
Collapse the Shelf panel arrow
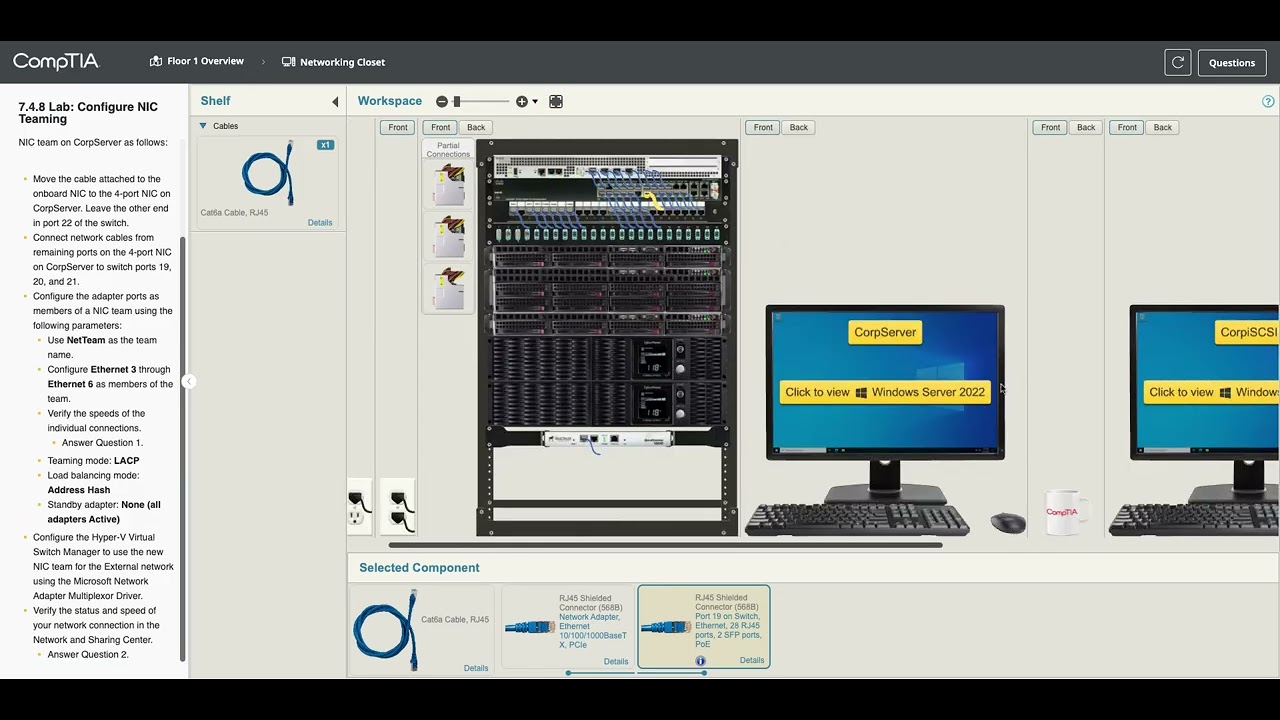[x=335, y=101]
